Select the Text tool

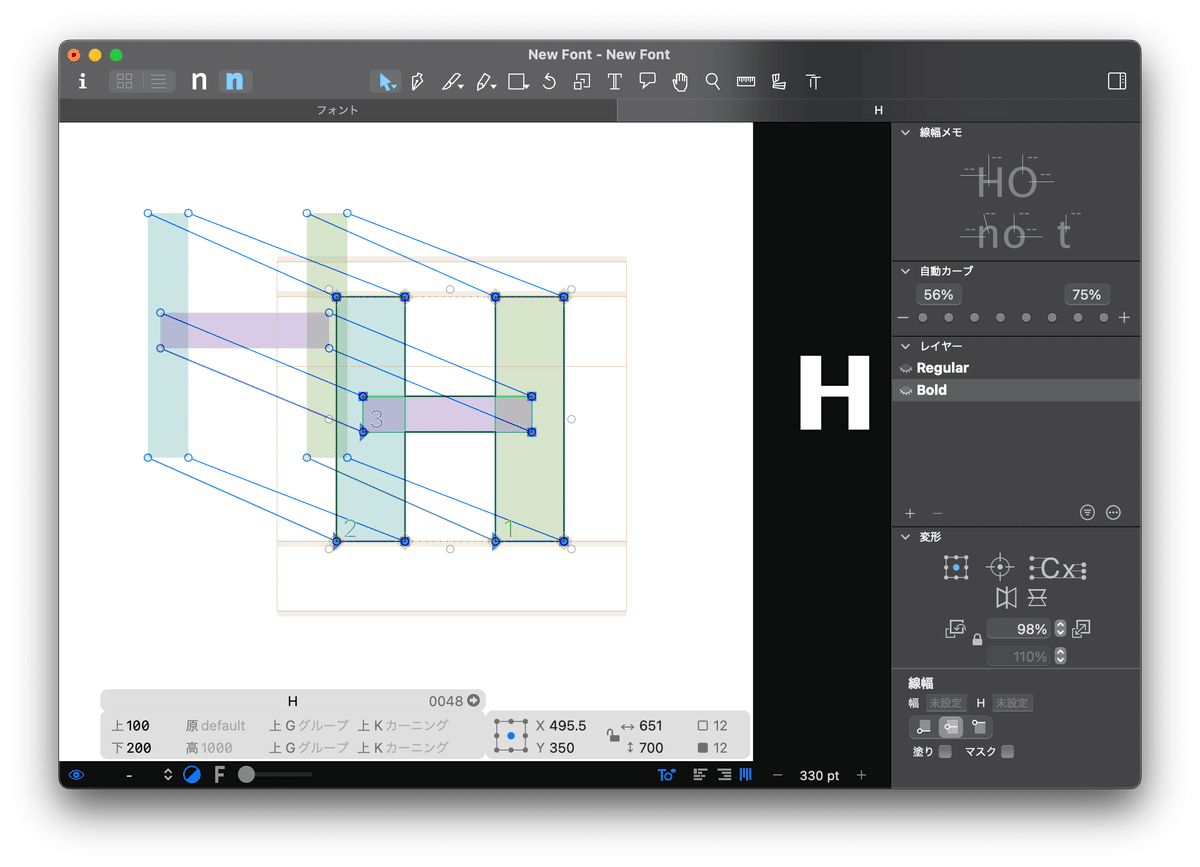pos(615,82)
